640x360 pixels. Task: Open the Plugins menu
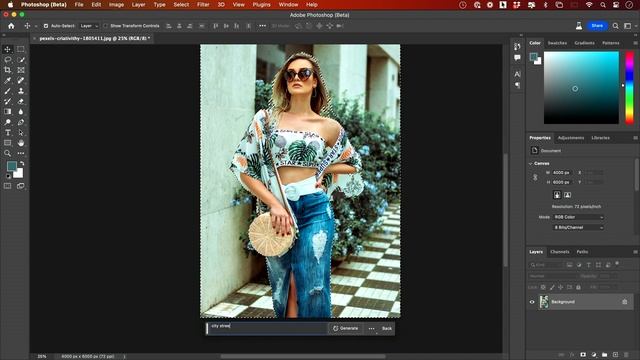[261, 4]
